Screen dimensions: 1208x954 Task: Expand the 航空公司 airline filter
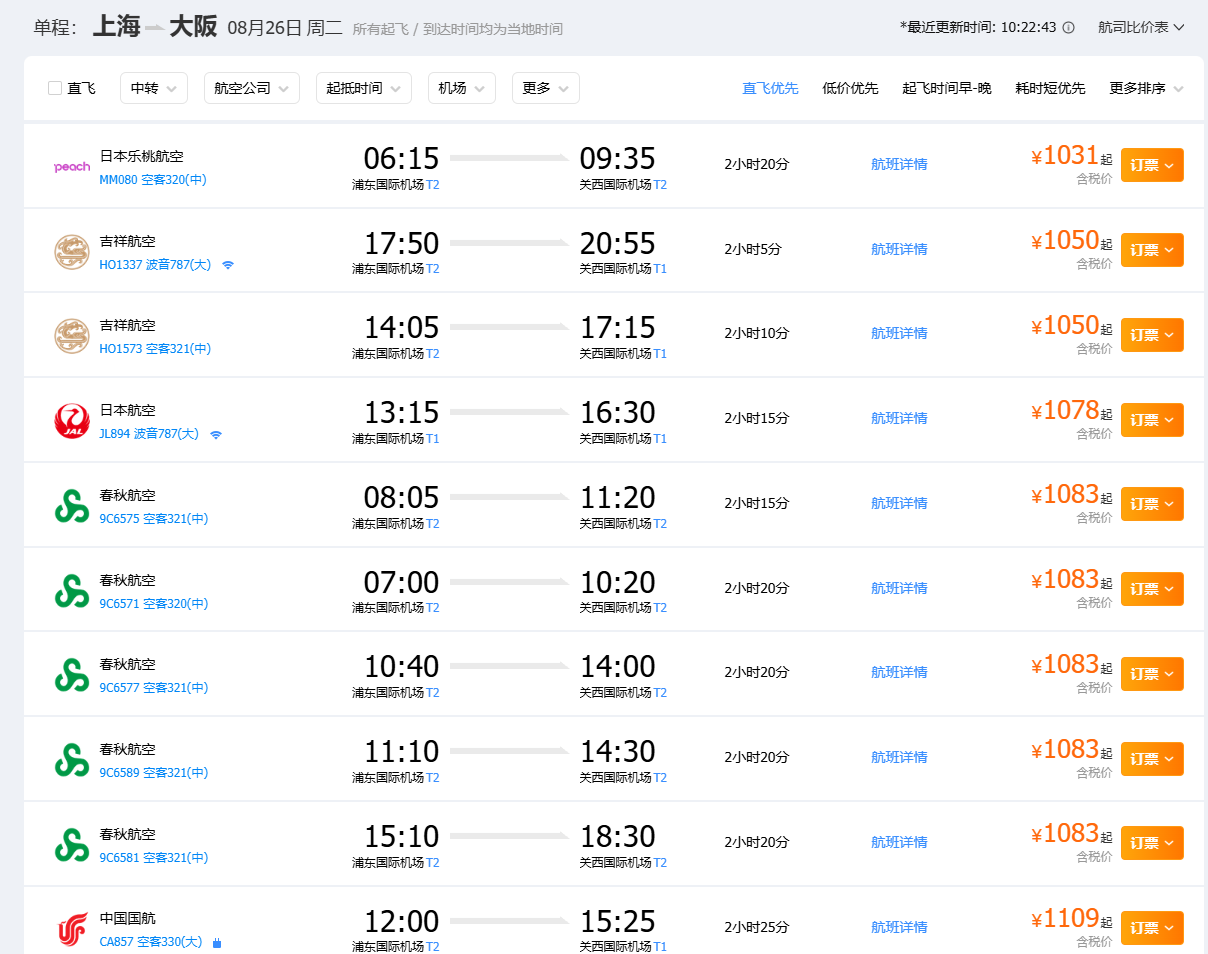pos(251,88)
